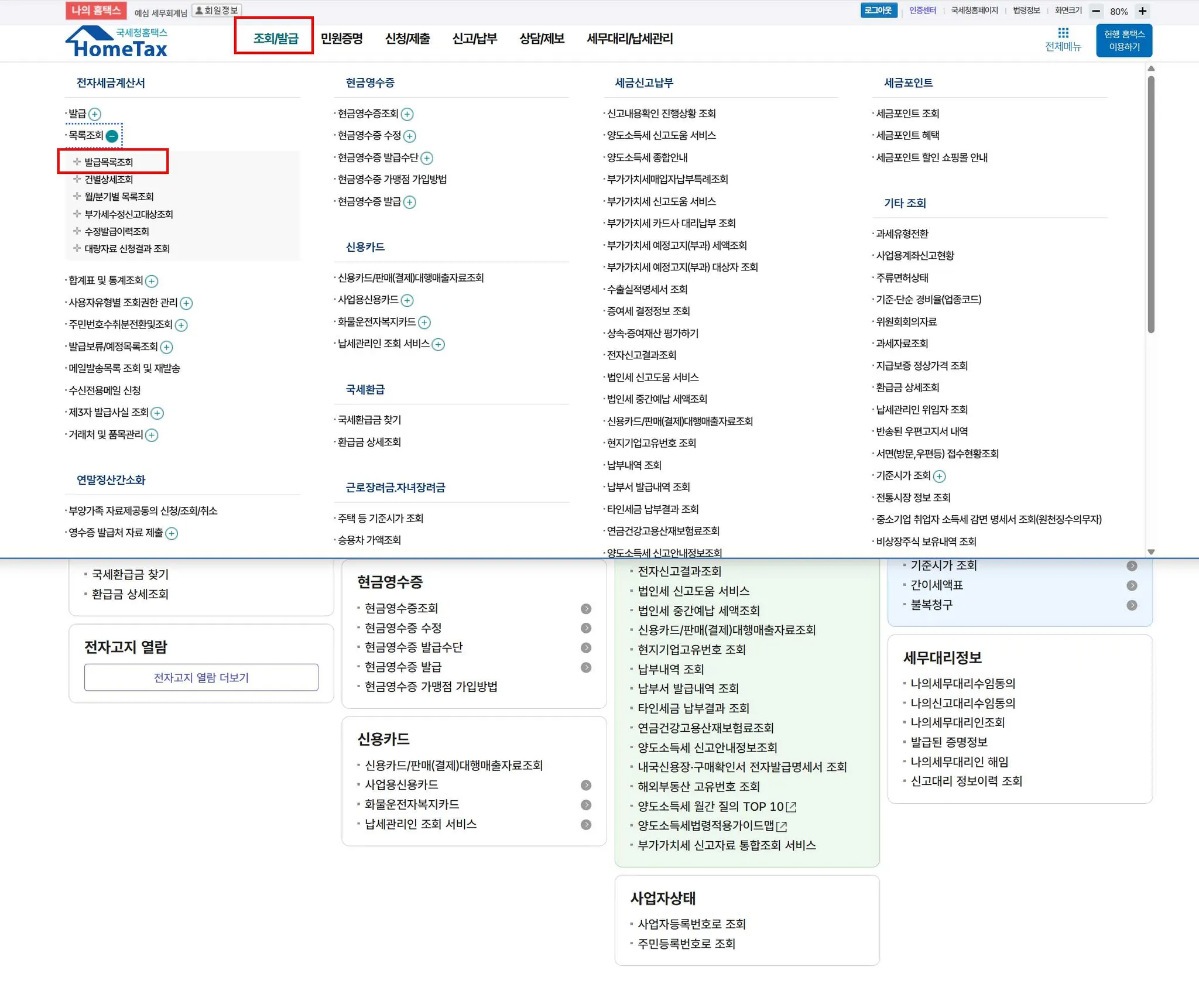
Task: Expand 기준시가 조회 plus icon
Action: tap(939, 476)
